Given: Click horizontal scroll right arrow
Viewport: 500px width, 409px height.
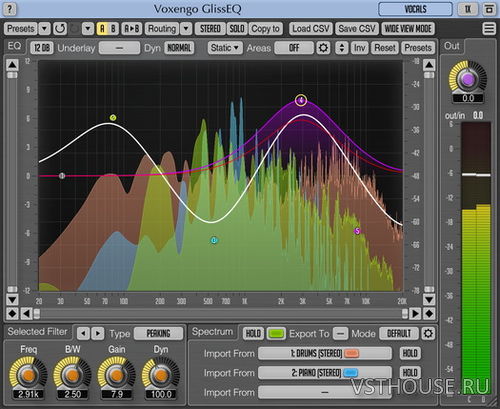Looking at the screenshot, I should click(415, 314).
